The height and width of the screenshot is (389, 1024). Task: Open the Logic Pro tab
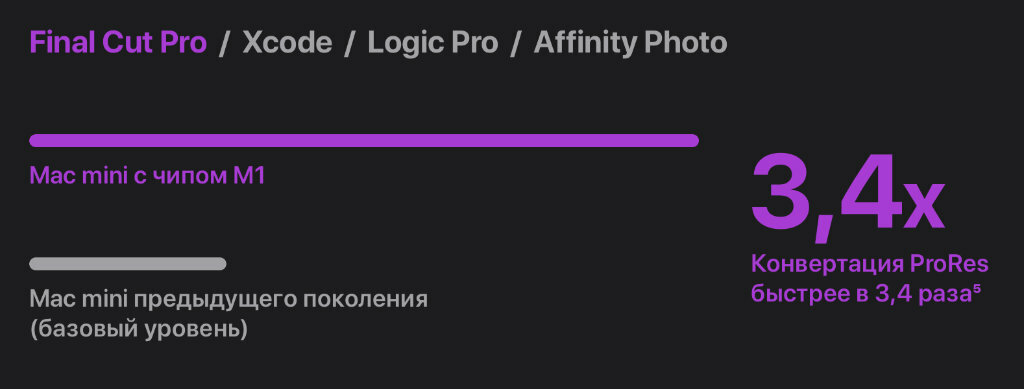[x=433, y=43]
